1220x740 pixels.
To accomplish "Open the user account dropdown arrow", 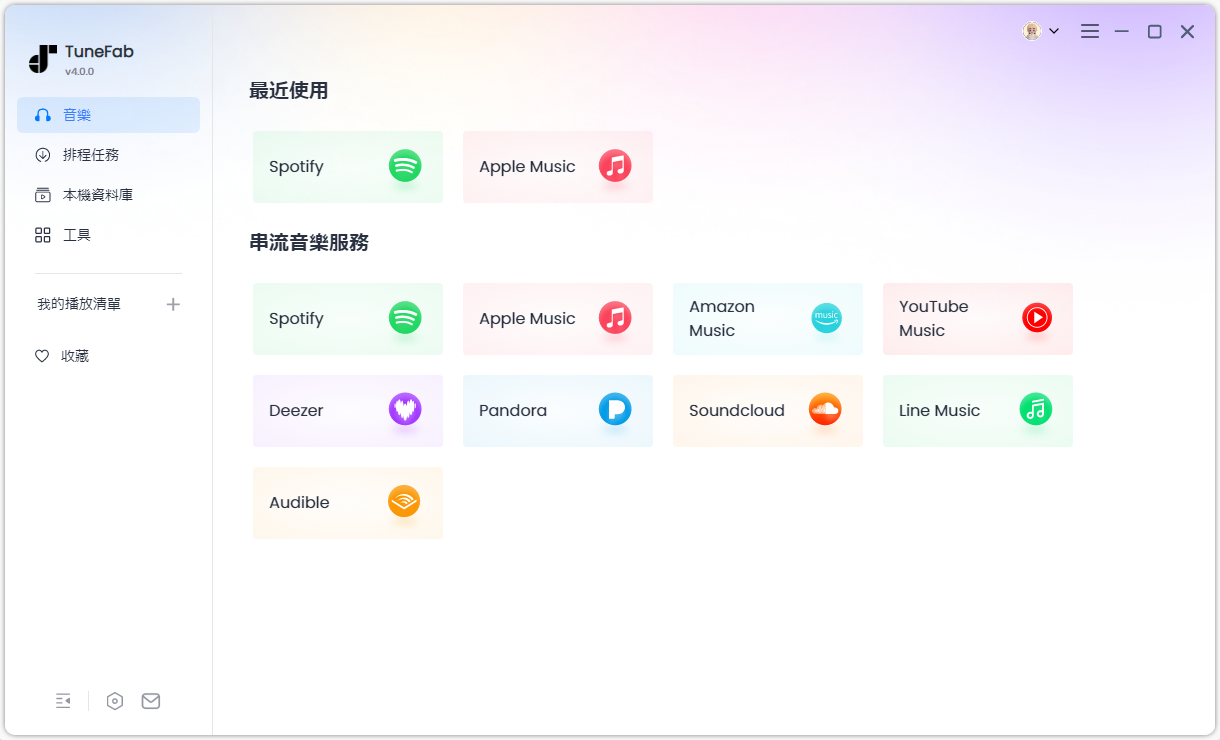I will [1054, 31].
